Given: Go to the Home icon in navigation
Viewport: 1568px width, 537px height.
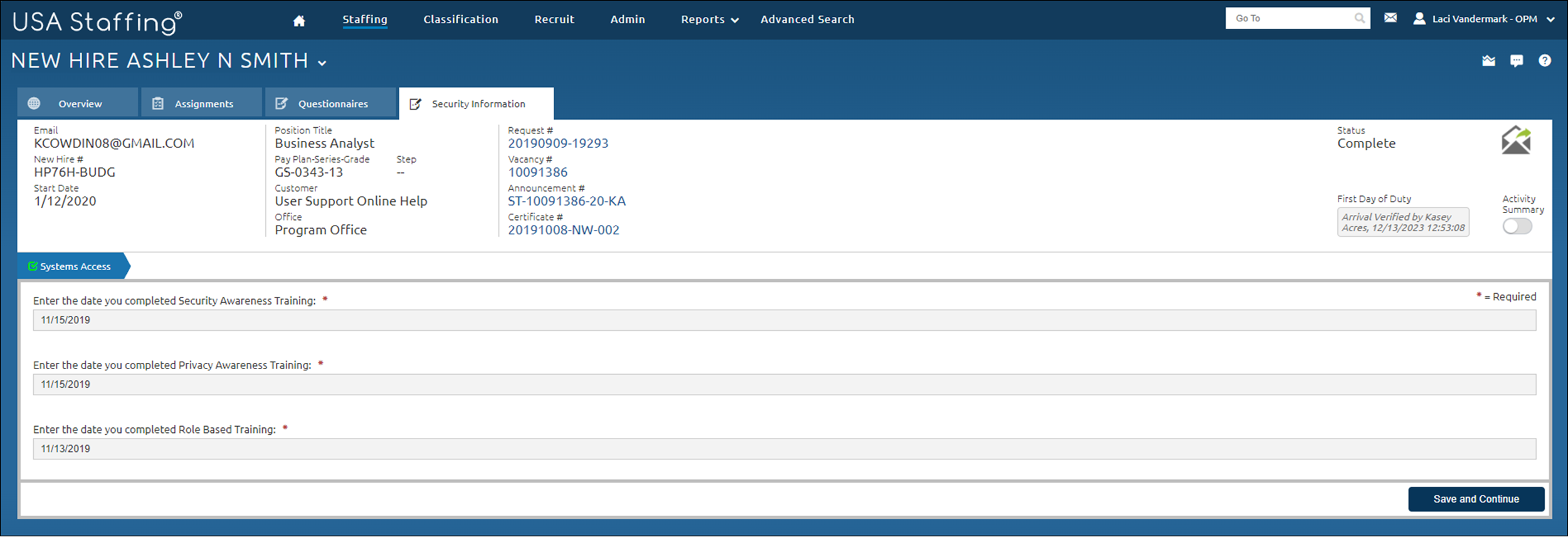Looking at the screenshot, I should click(299, 21).
